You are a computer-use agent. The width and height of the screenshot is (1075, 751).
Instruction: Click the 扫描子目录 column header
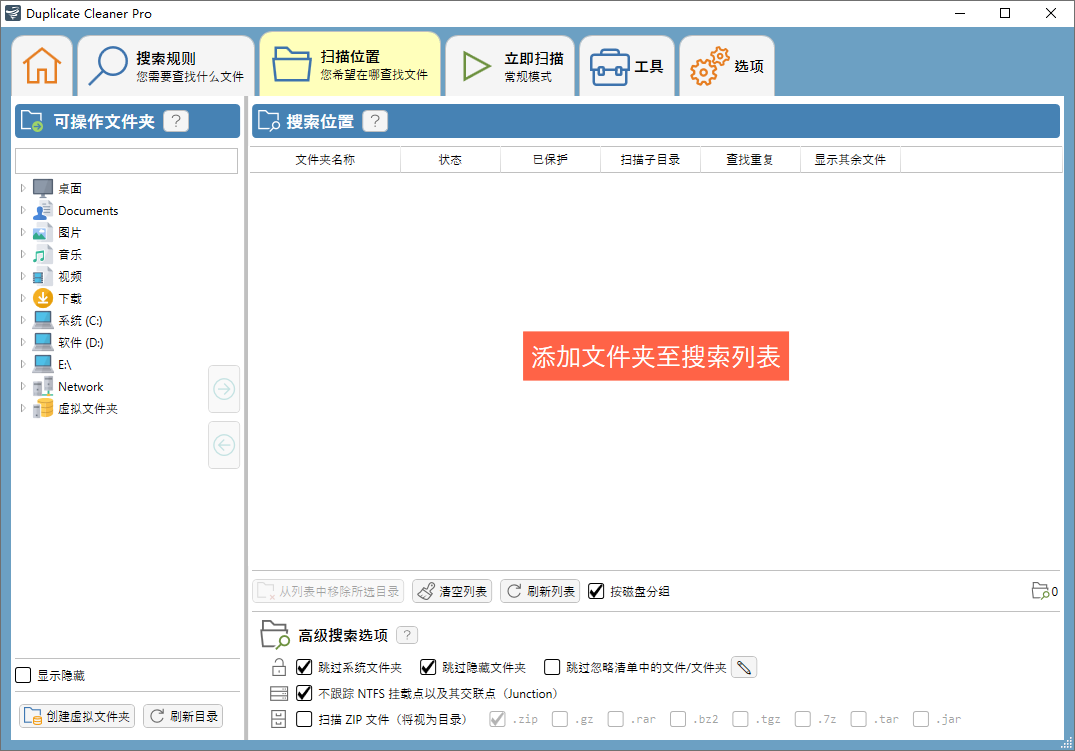click(651, 160)
